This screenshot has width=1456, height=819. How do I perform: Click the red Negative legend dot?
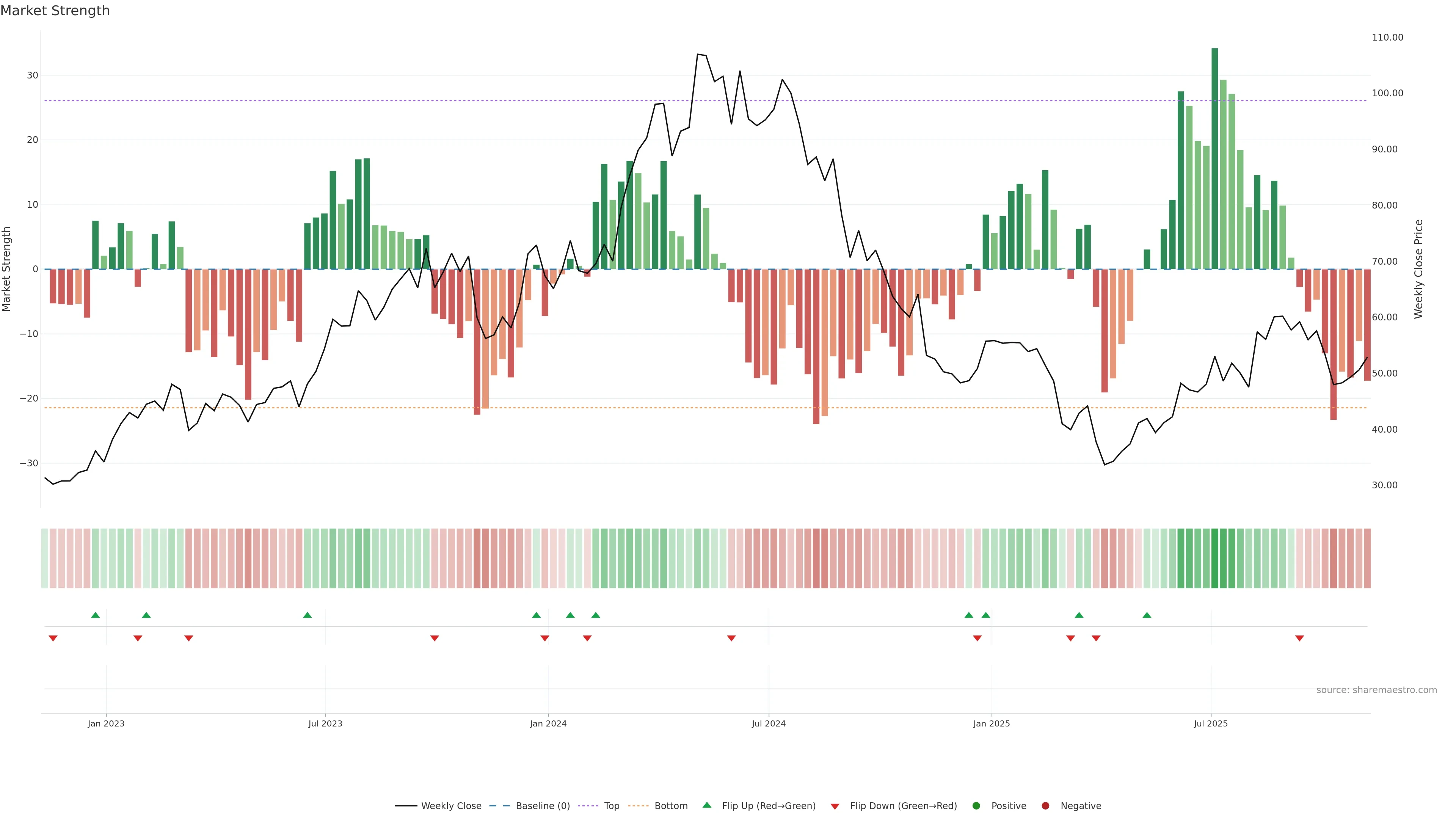pyautogui.click(x=1045, y=805)
